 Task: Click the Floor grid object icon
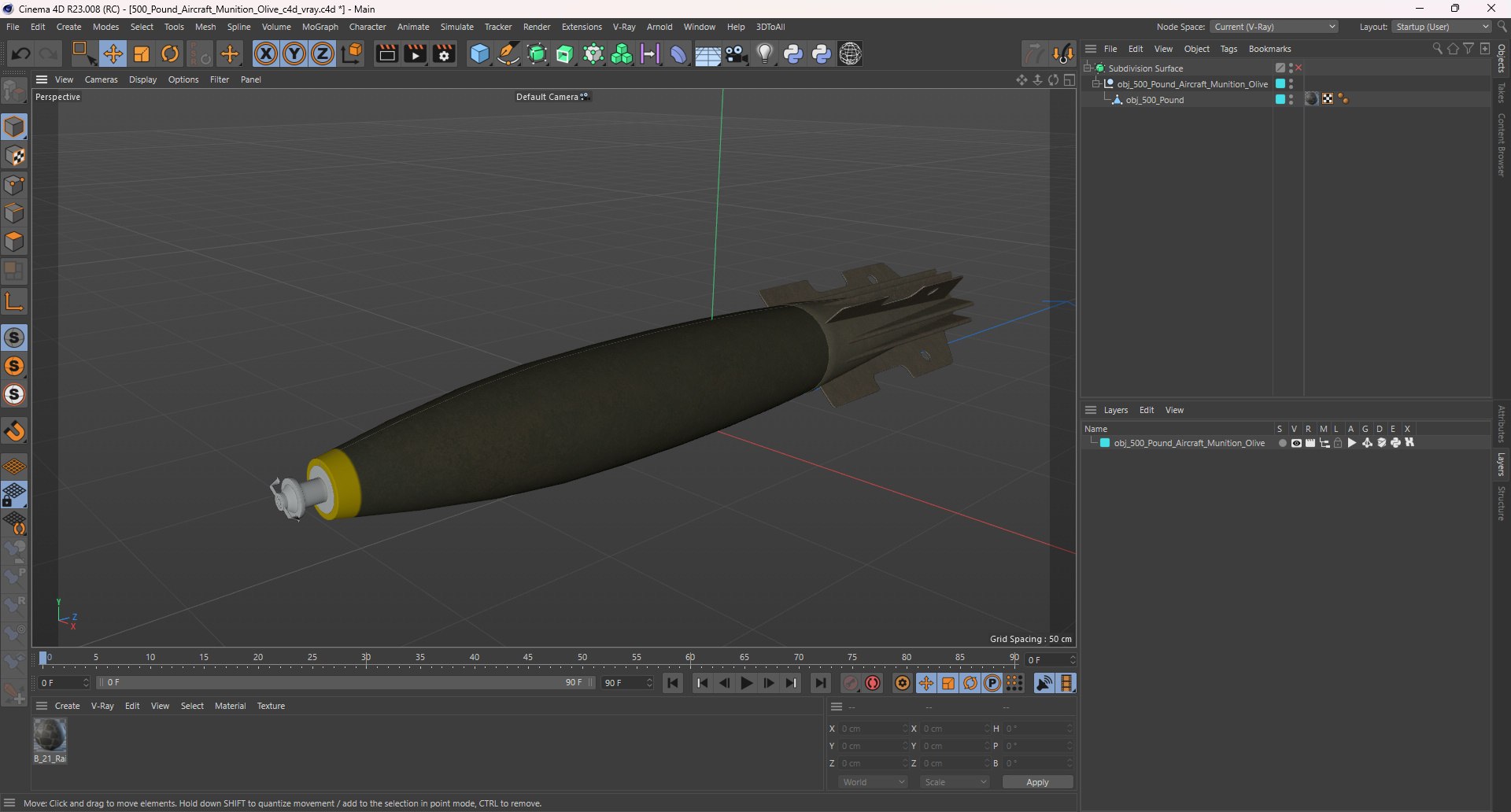coord(707,54)
